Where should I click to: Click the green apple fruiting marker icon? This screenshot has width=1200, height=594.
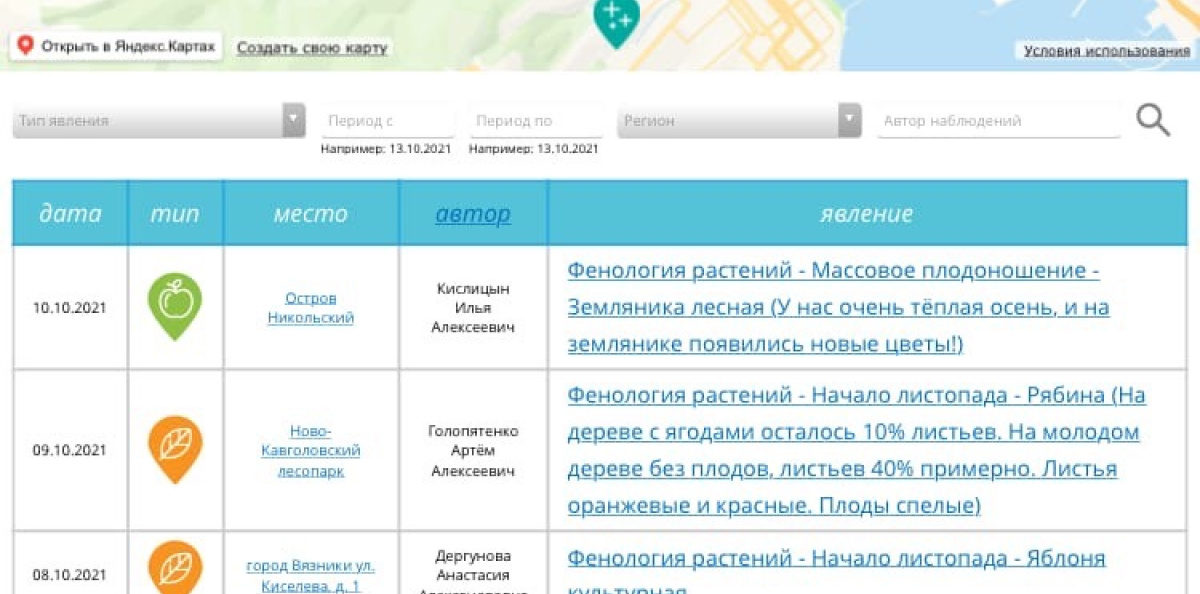click(175, 306)
